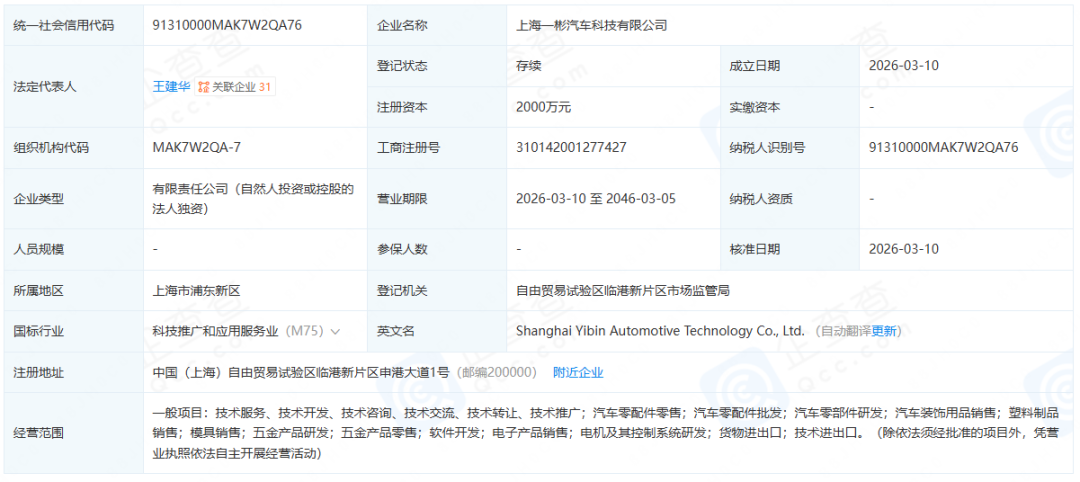Click the 国标行业 label cell

click(74, 331)
